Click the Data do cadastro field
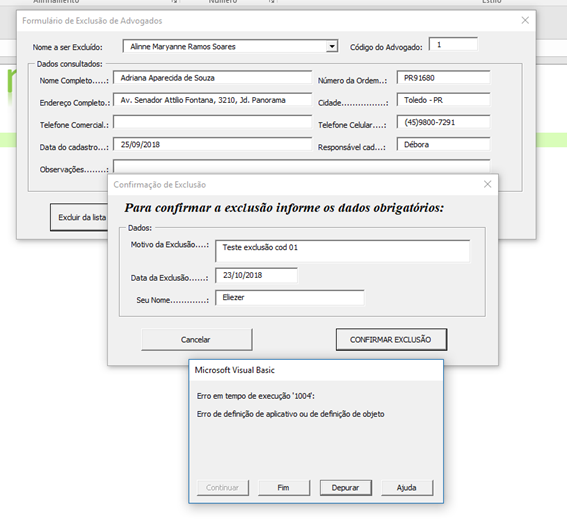 (212, 144)
